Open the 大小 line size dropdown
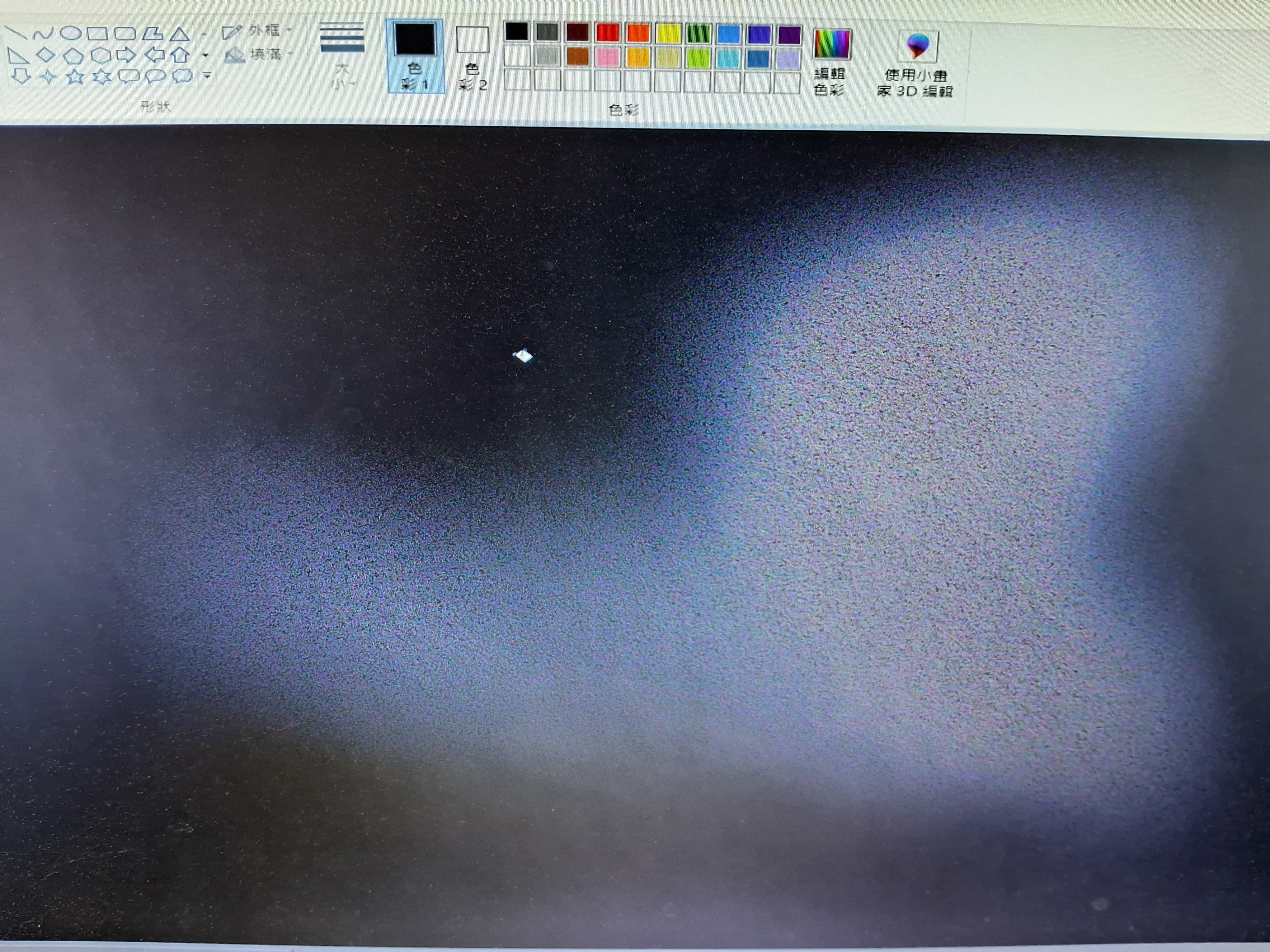Image resolution: width=1270 pixels, height=952 pixels. click(342, 56)
